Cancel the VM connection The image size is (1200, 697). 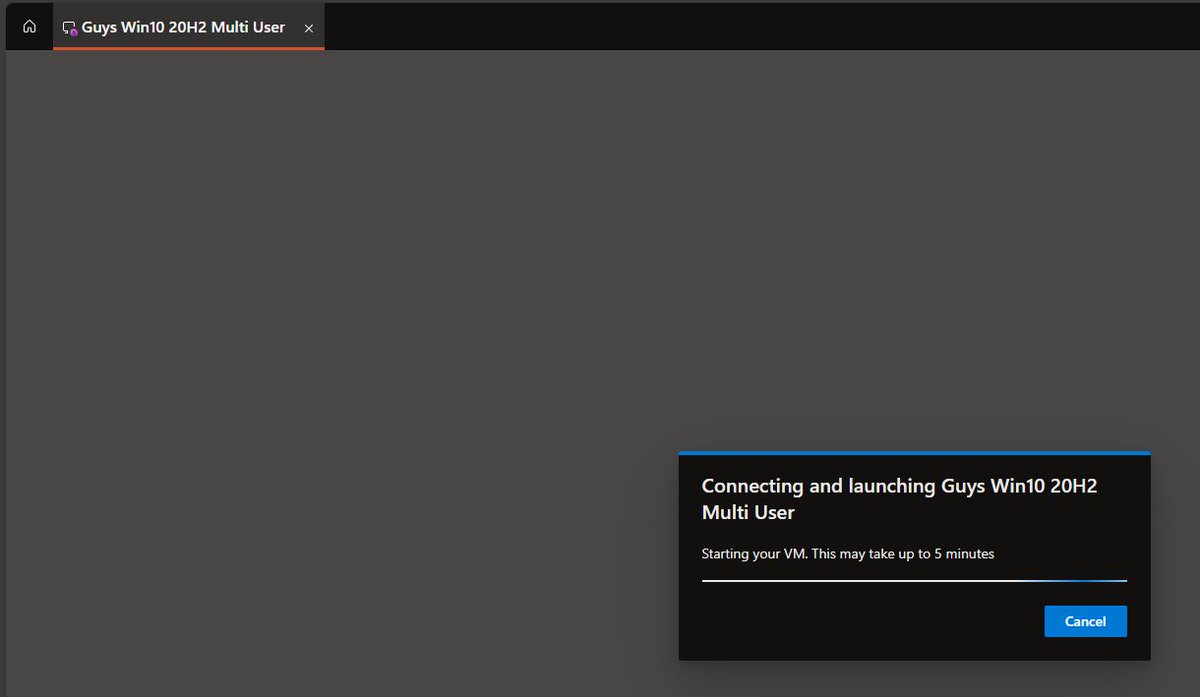pyautogui.click(x=1085, y=621)
